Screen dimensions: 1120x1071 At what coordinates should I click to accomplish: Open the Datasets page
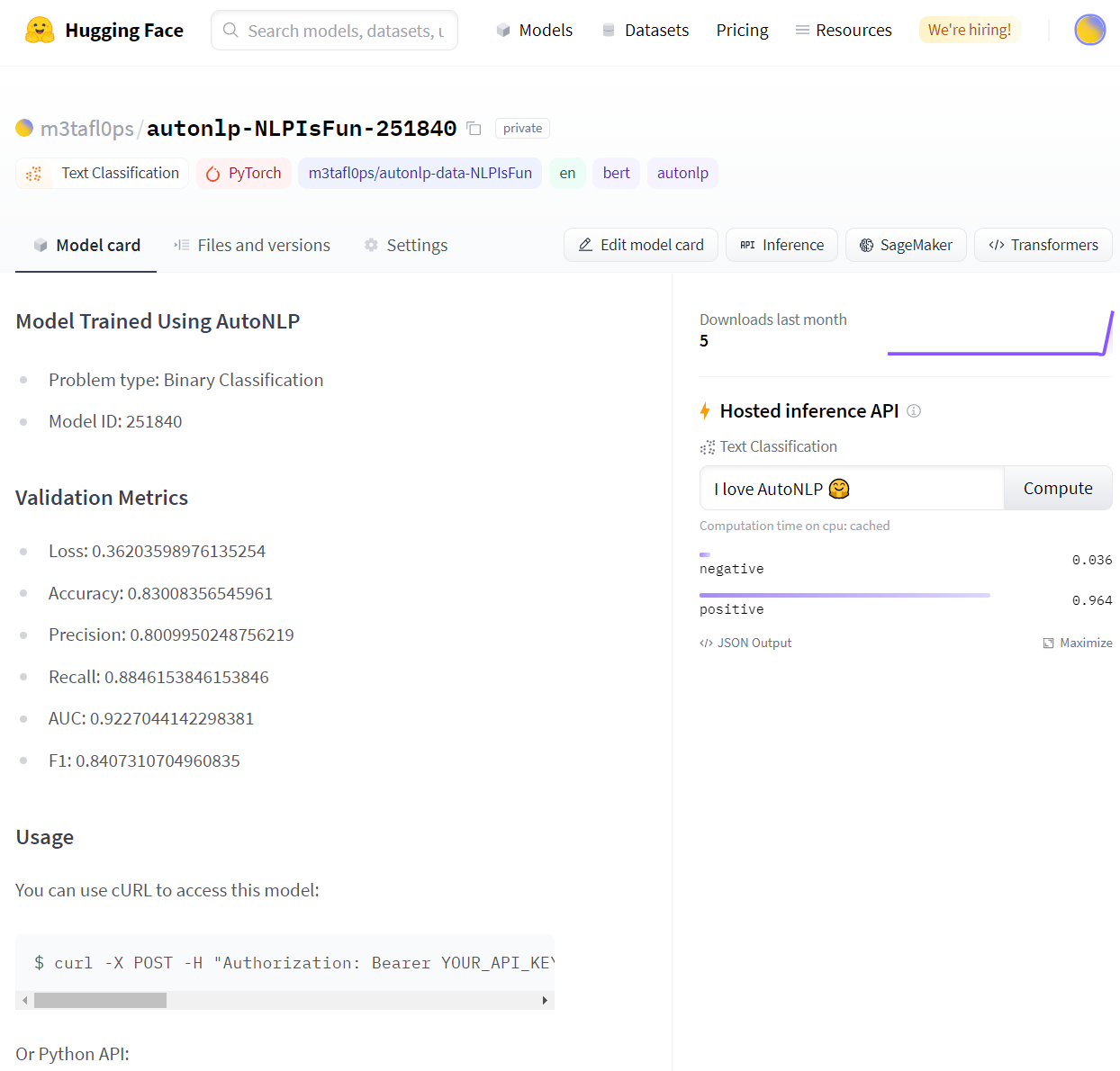645,31
